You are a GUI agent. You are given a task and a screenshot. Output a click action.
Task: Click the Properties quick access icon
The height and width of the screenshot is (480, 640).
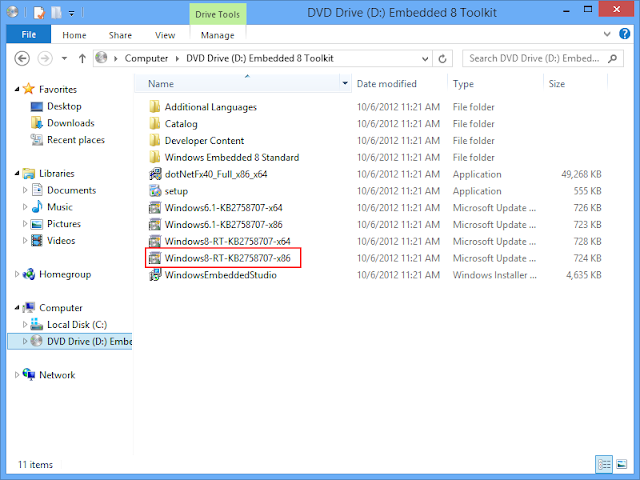point(39,13)
